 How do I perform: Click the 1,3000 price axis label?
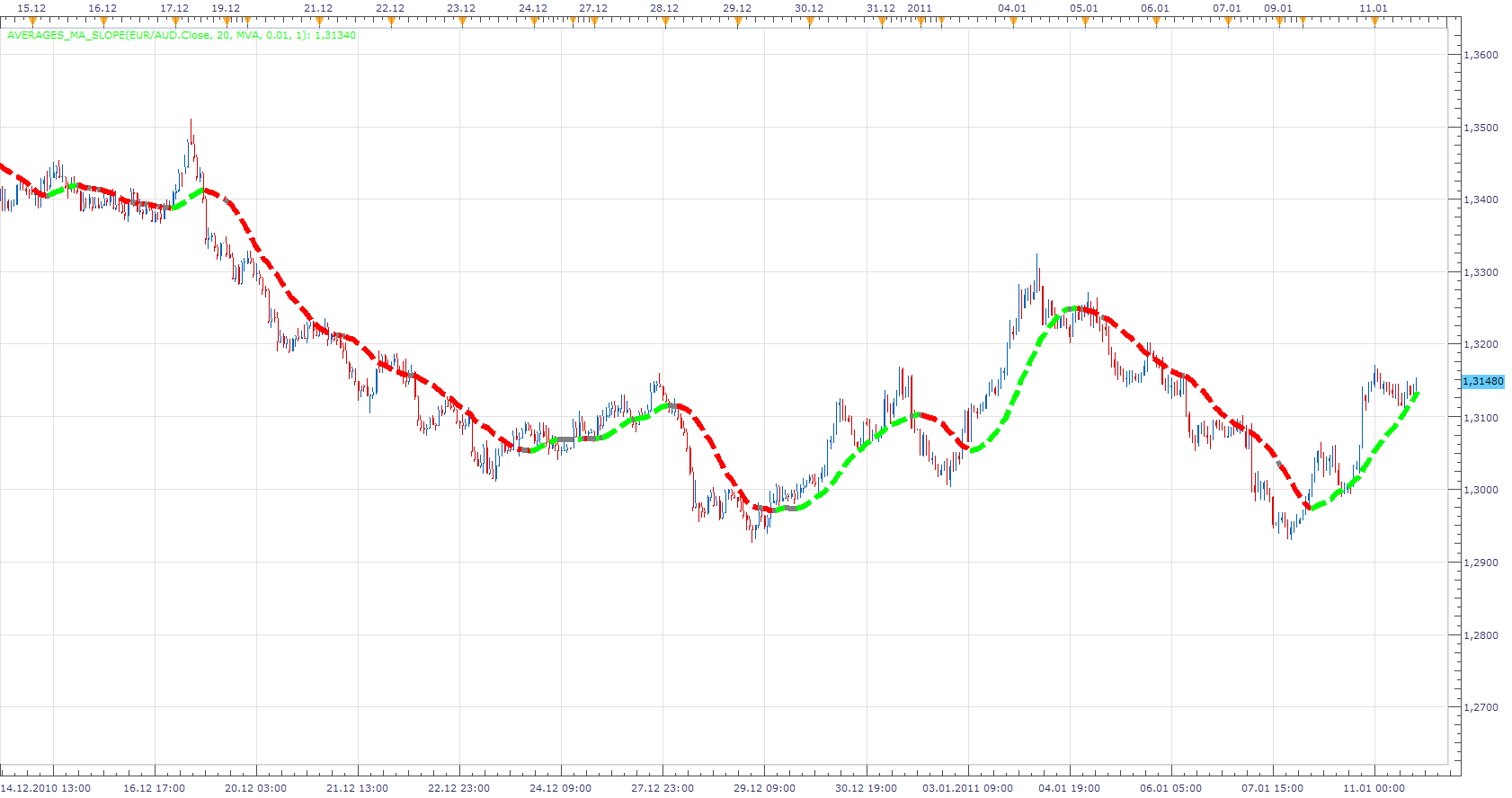pyautogui.click(x=1481, y=490)
